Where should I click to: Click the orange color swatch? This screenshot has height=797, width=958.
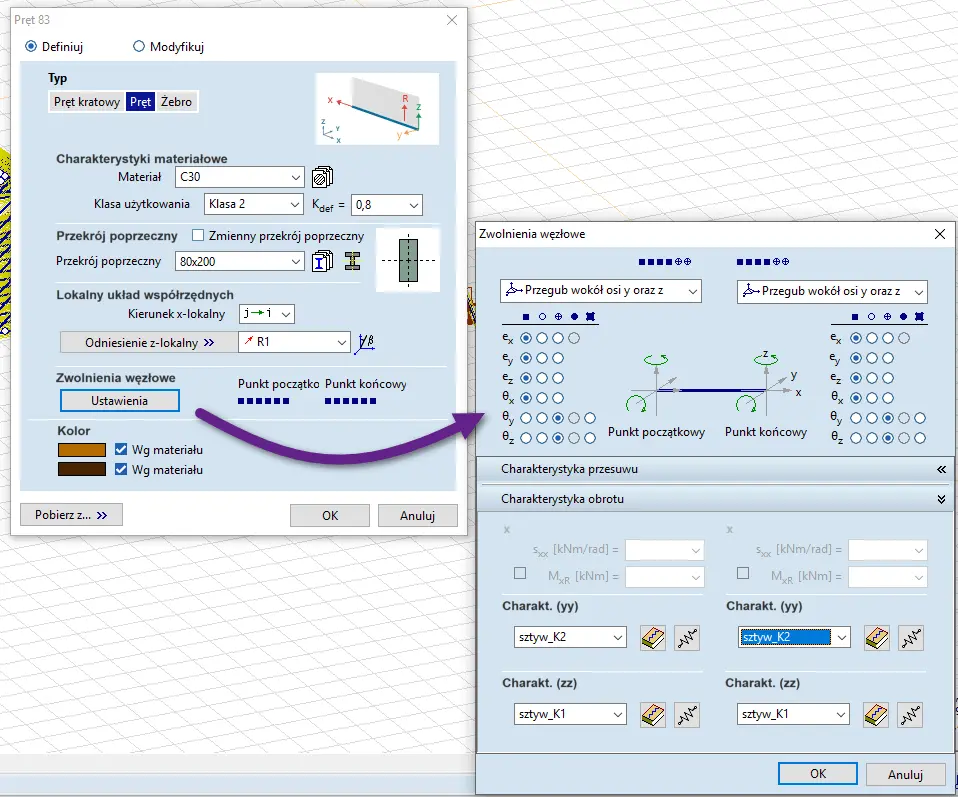[81, 450]
